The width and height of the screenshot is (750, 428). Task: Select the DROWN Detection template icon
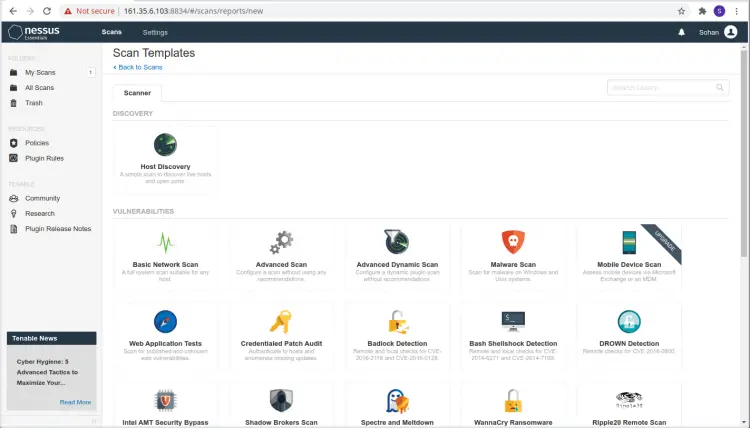[629, 321]
